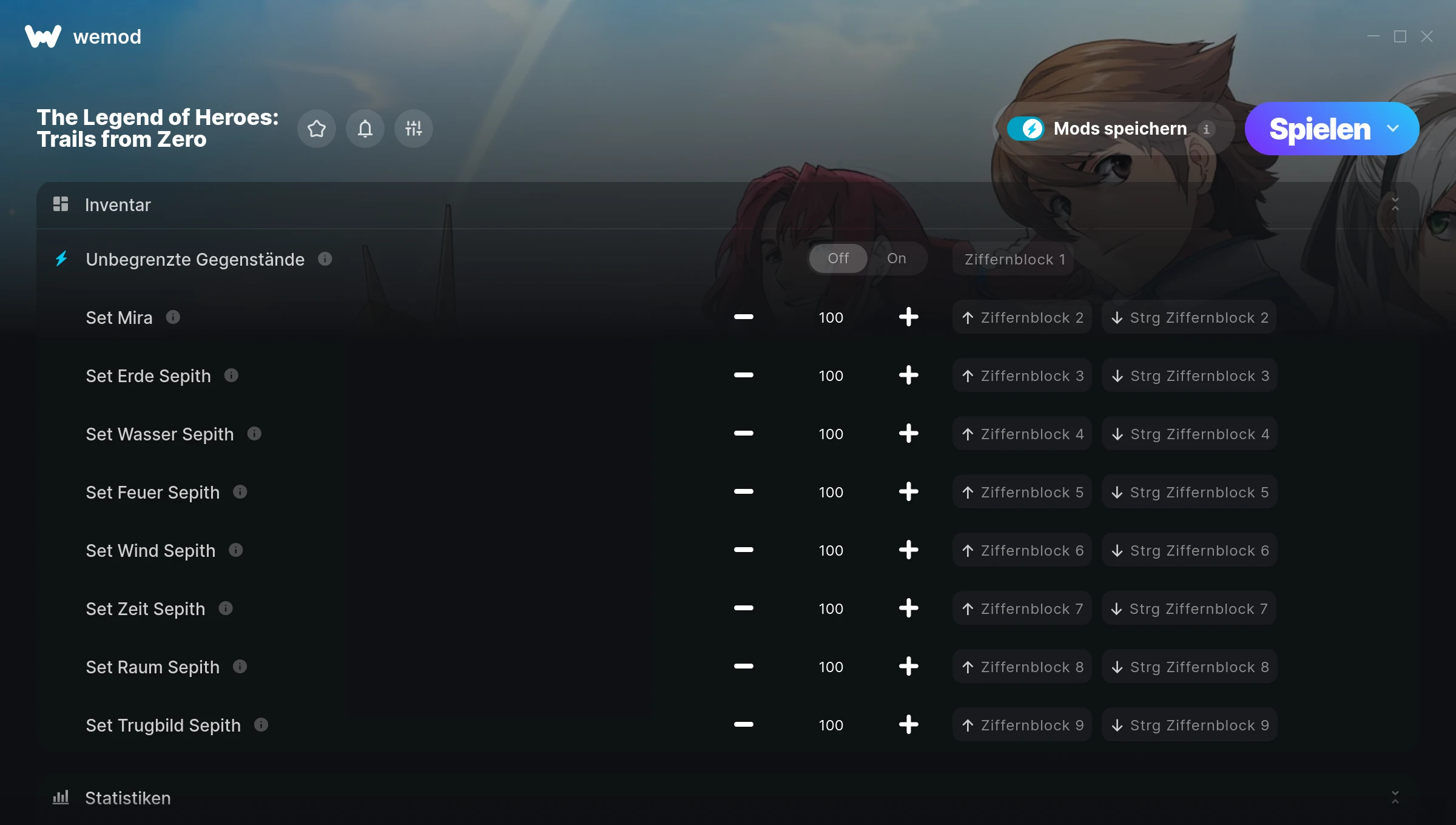Click info icon next to Set Trugbild Sepith
The image size is (1456, 825).
coord(261,725)
